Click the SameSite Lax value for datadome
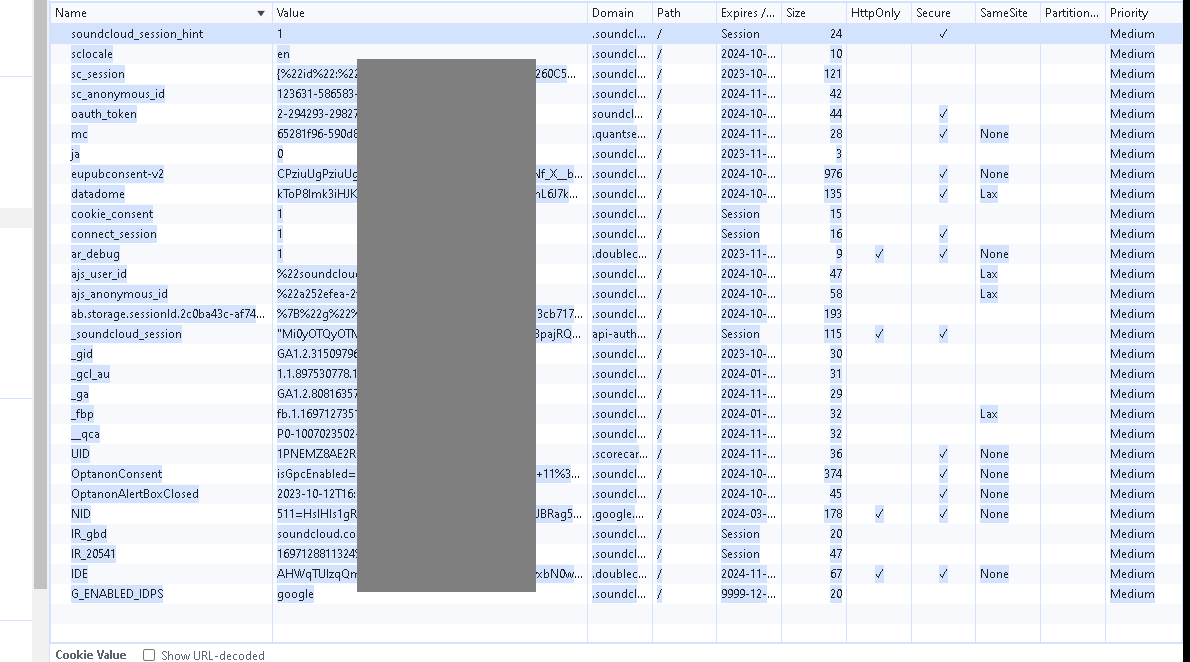The height and width of the screenshot is (662, 1190). (988, 194)
